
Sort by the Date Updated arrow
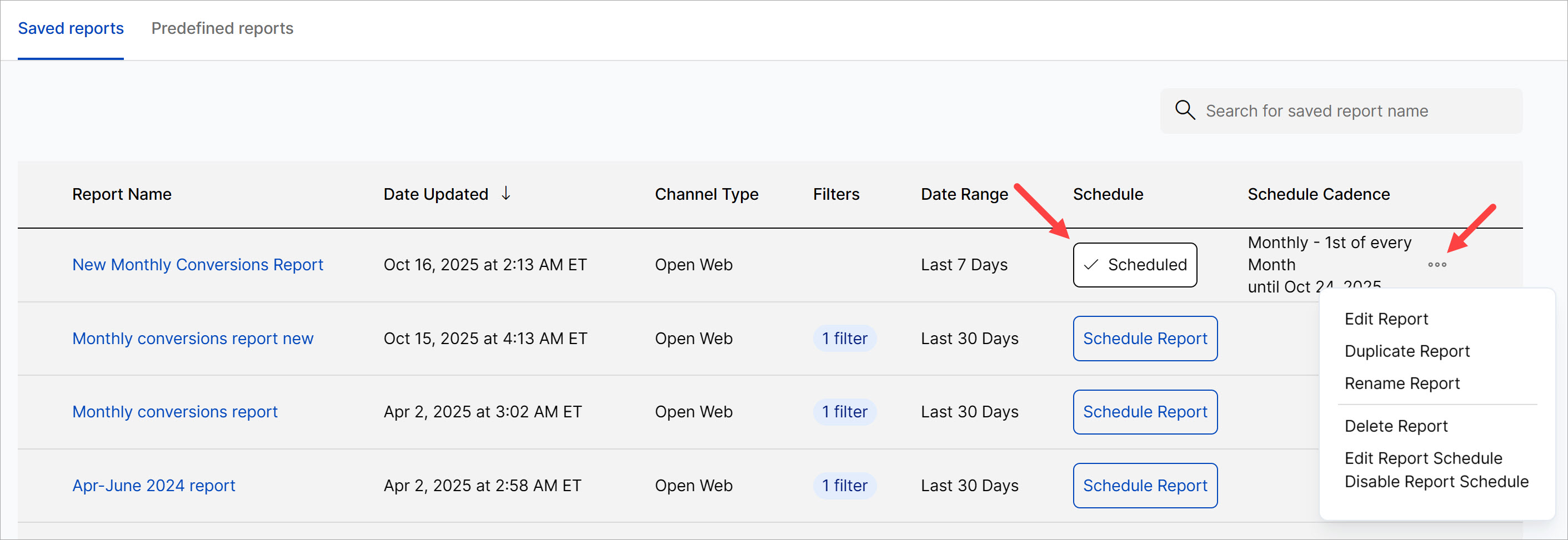coord(505,193)
